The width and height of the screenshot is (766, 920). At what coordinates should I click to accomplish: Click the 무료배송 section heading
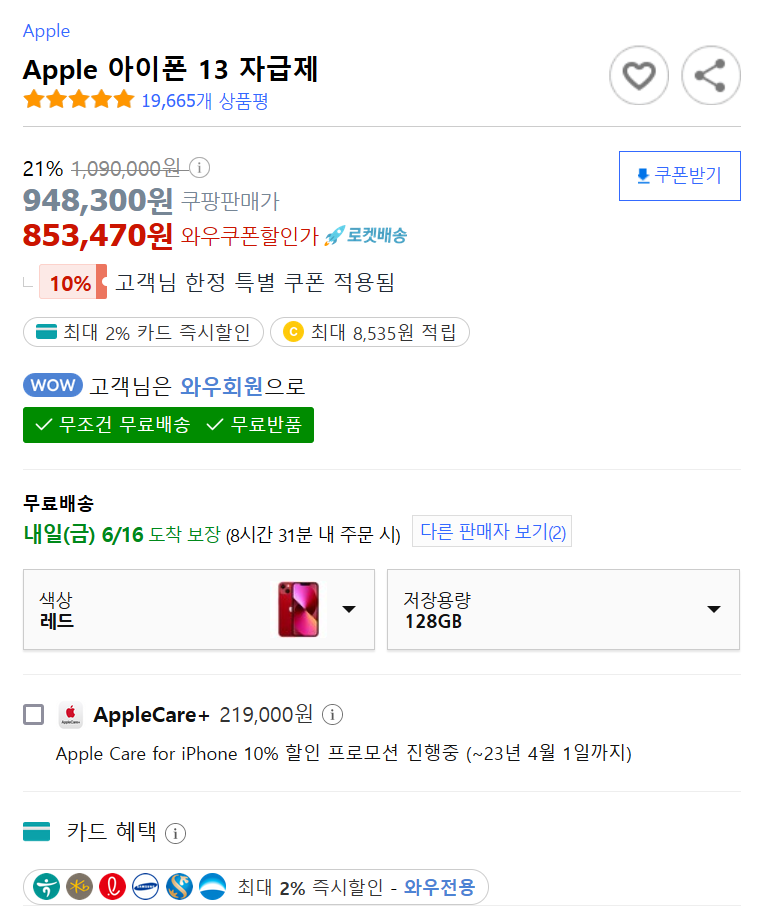[x=59, y=503]
